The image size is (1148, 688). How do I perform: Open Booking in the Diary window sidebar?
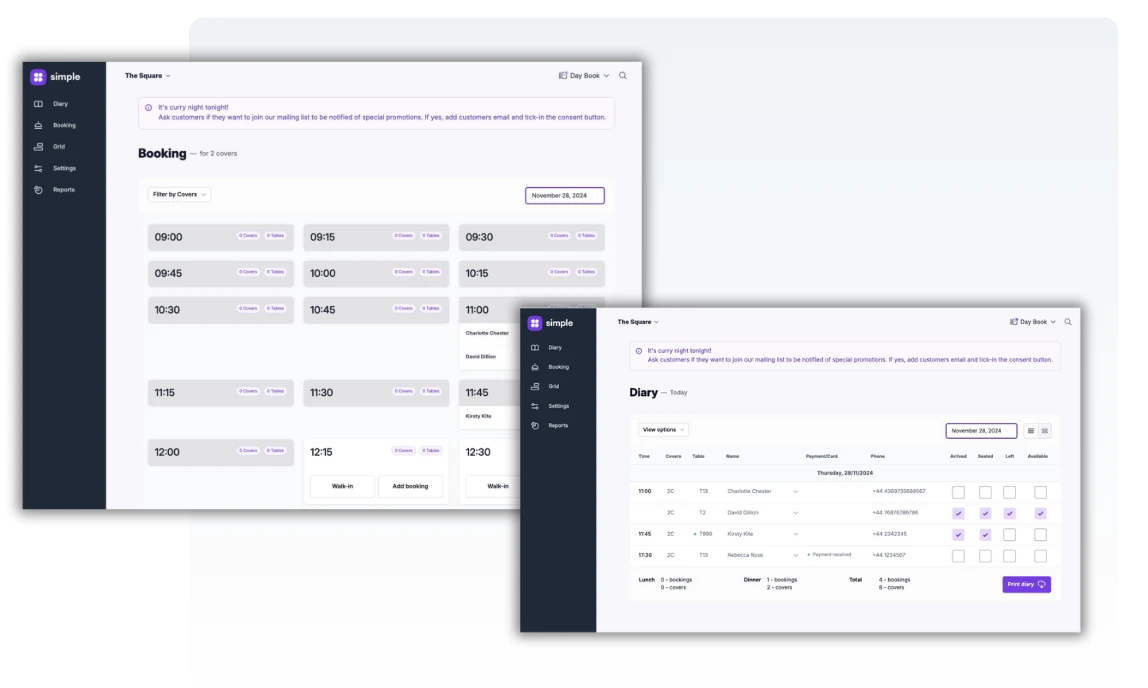coord(558,367)
